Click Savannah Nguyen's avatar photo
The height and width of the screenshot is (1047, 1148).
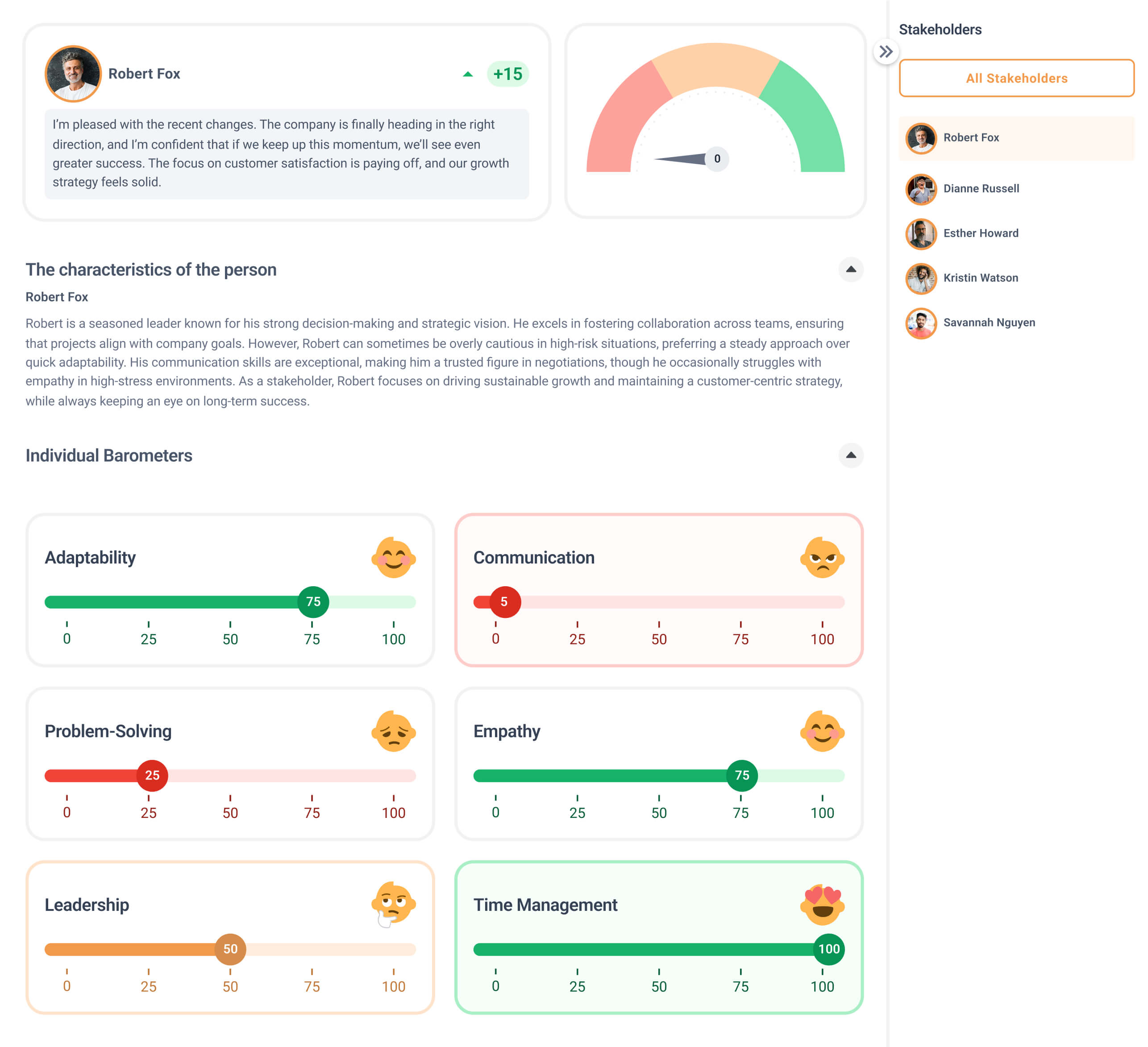tap(921, 324)
